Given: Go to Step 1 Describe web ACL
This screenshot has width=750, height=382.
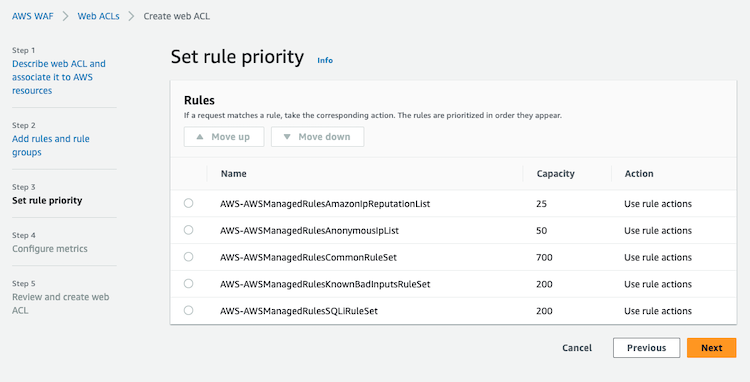Looking at the screenshot, I should tap(59, 77).
